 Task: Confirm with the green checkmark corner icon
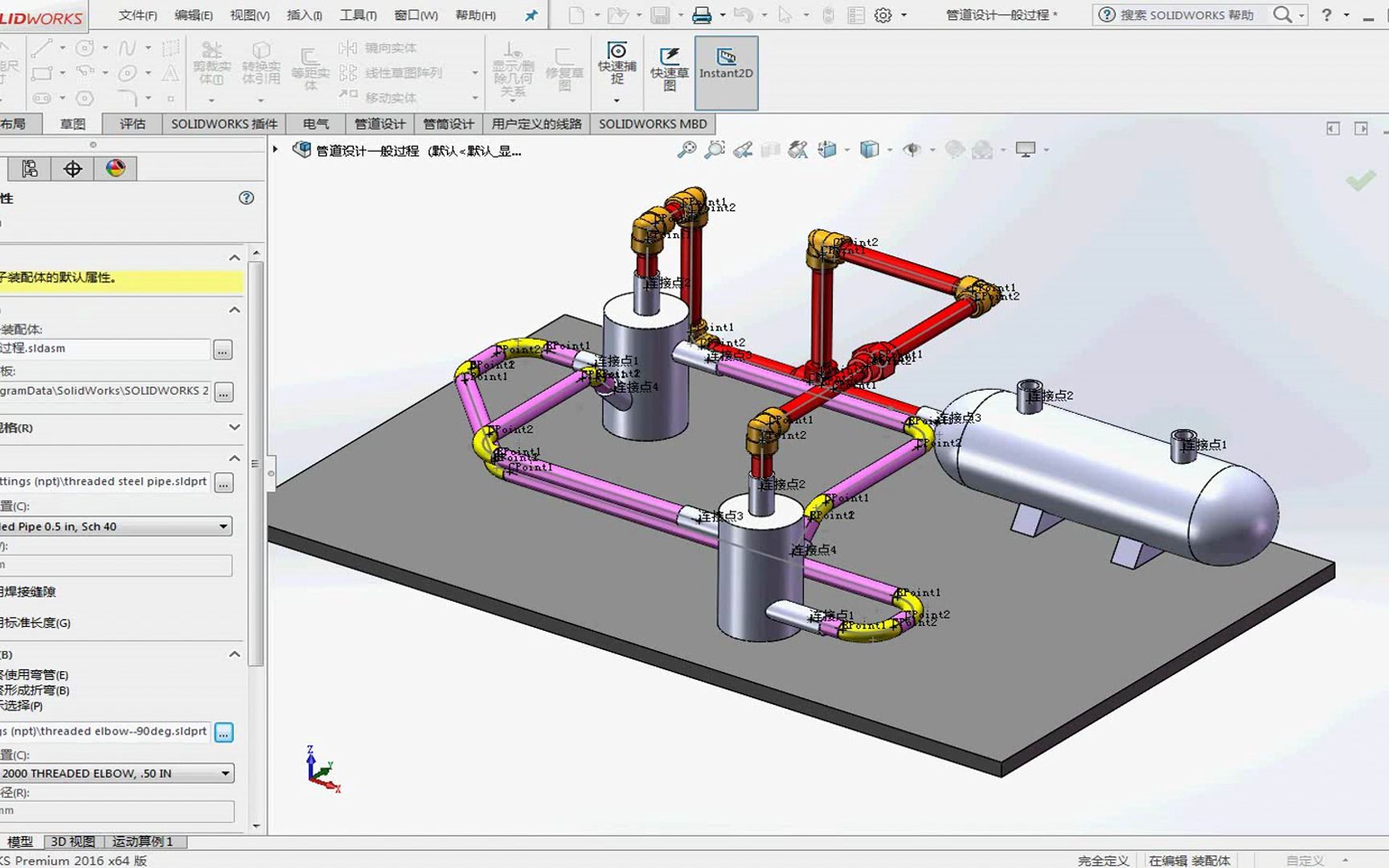coord(1360,181)
